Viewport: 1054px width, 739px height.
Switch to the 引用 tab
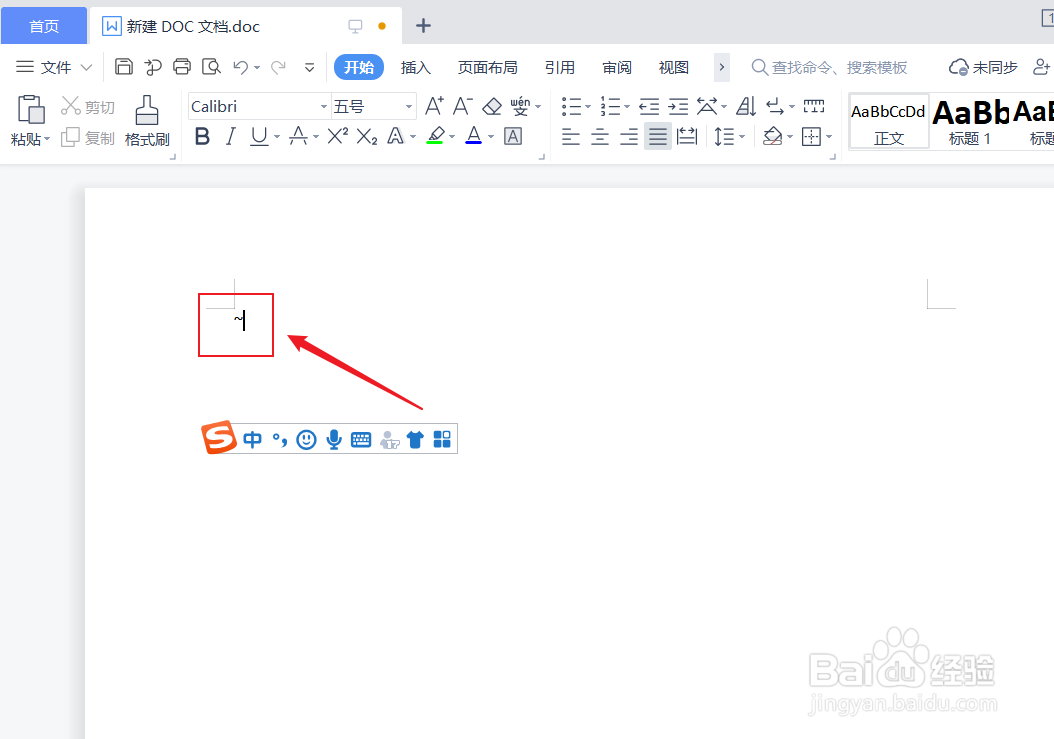(x=559, y=67)
